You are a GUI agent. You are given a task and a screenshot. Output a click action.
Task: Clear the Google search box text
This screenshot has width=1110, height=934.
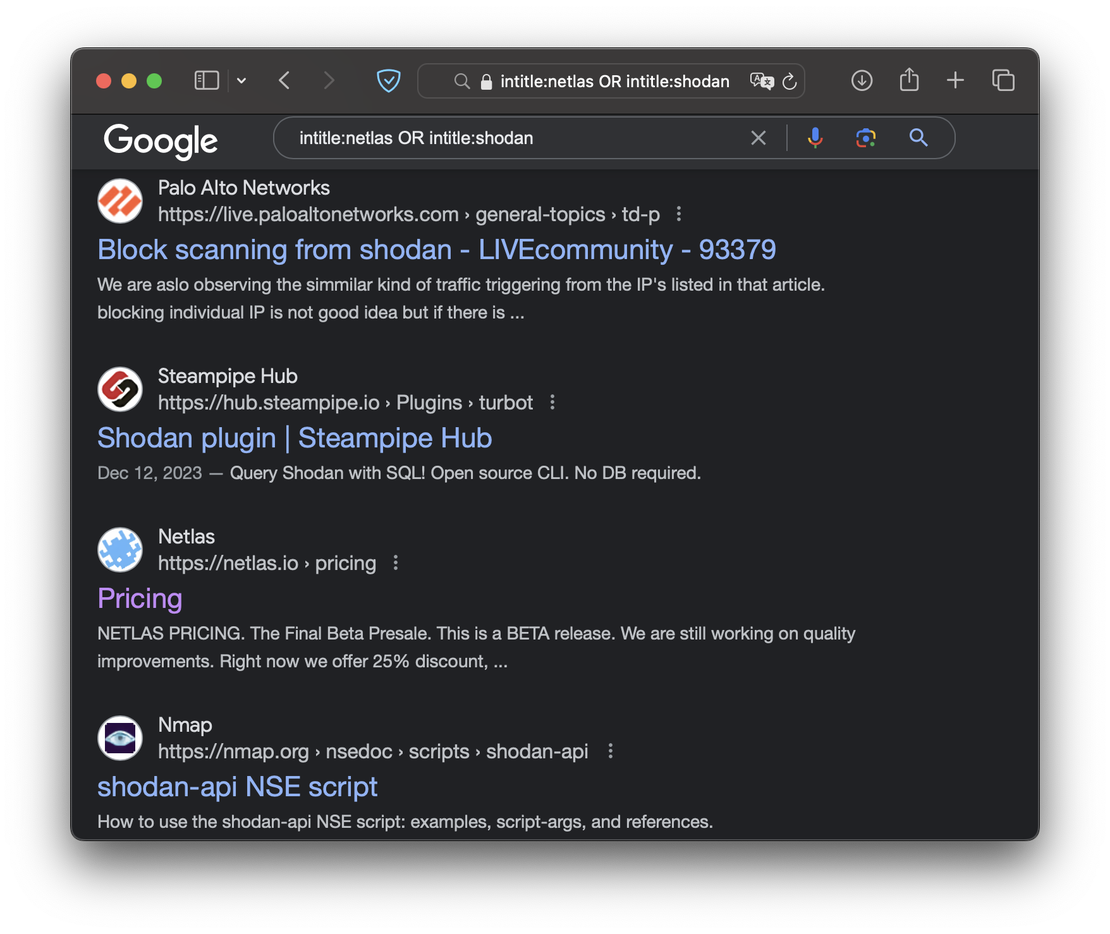coord(758,138)
